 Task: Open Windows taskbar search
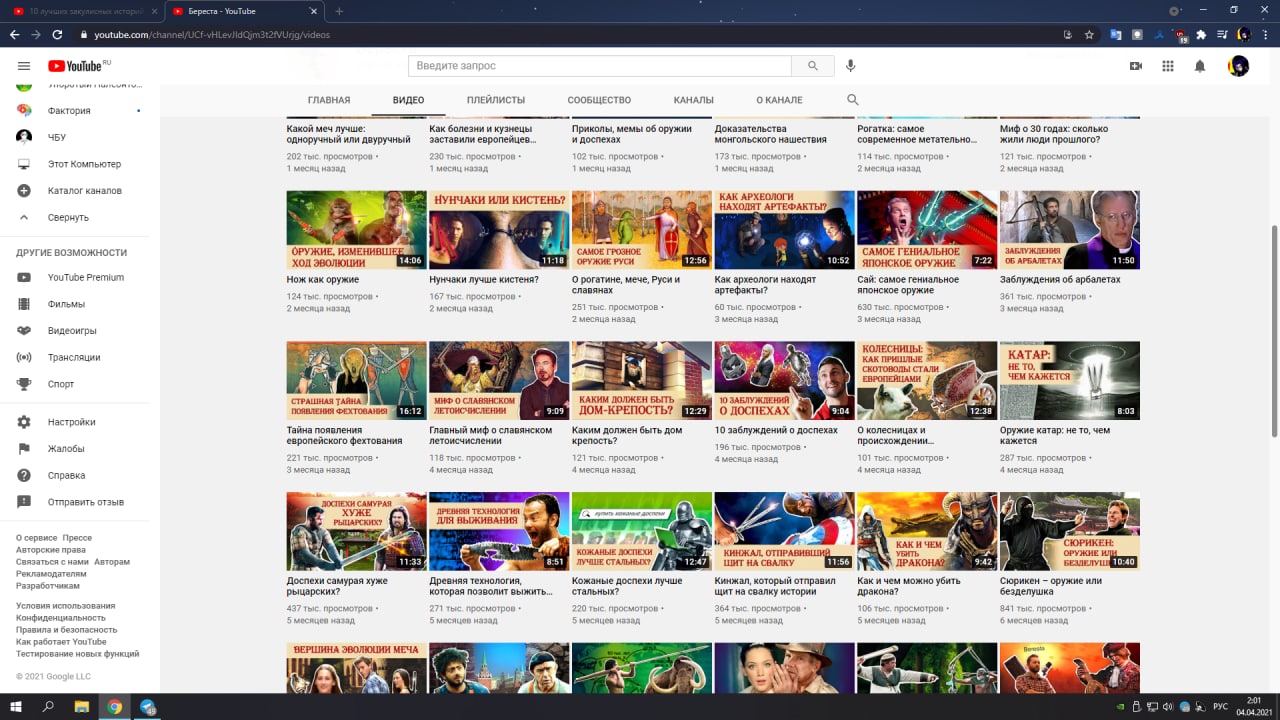click(x=48, y=706)
